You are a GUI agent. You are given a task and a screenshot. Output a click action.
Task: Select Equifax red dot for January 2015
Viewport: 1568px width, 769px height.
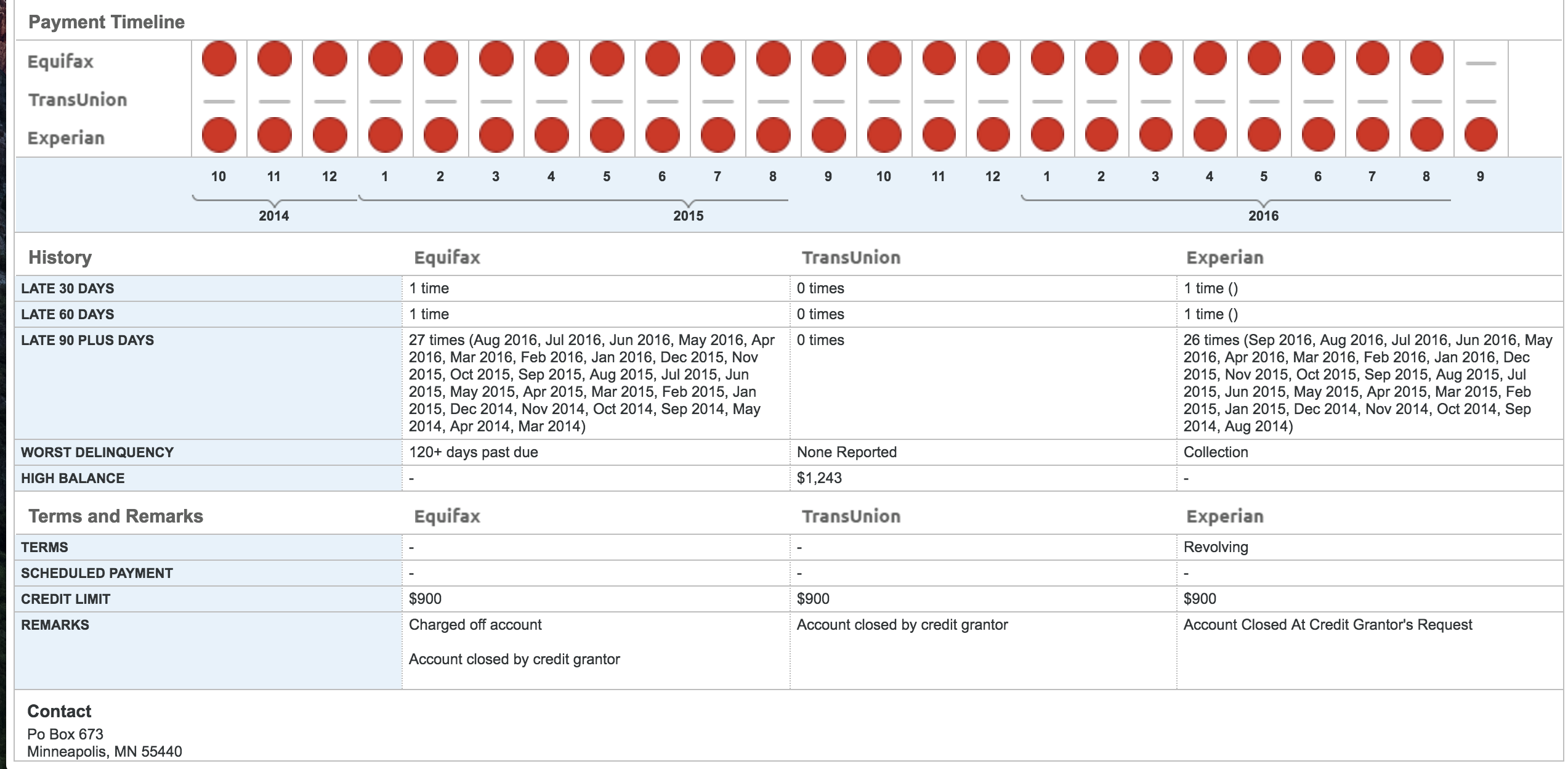(385, 59)
